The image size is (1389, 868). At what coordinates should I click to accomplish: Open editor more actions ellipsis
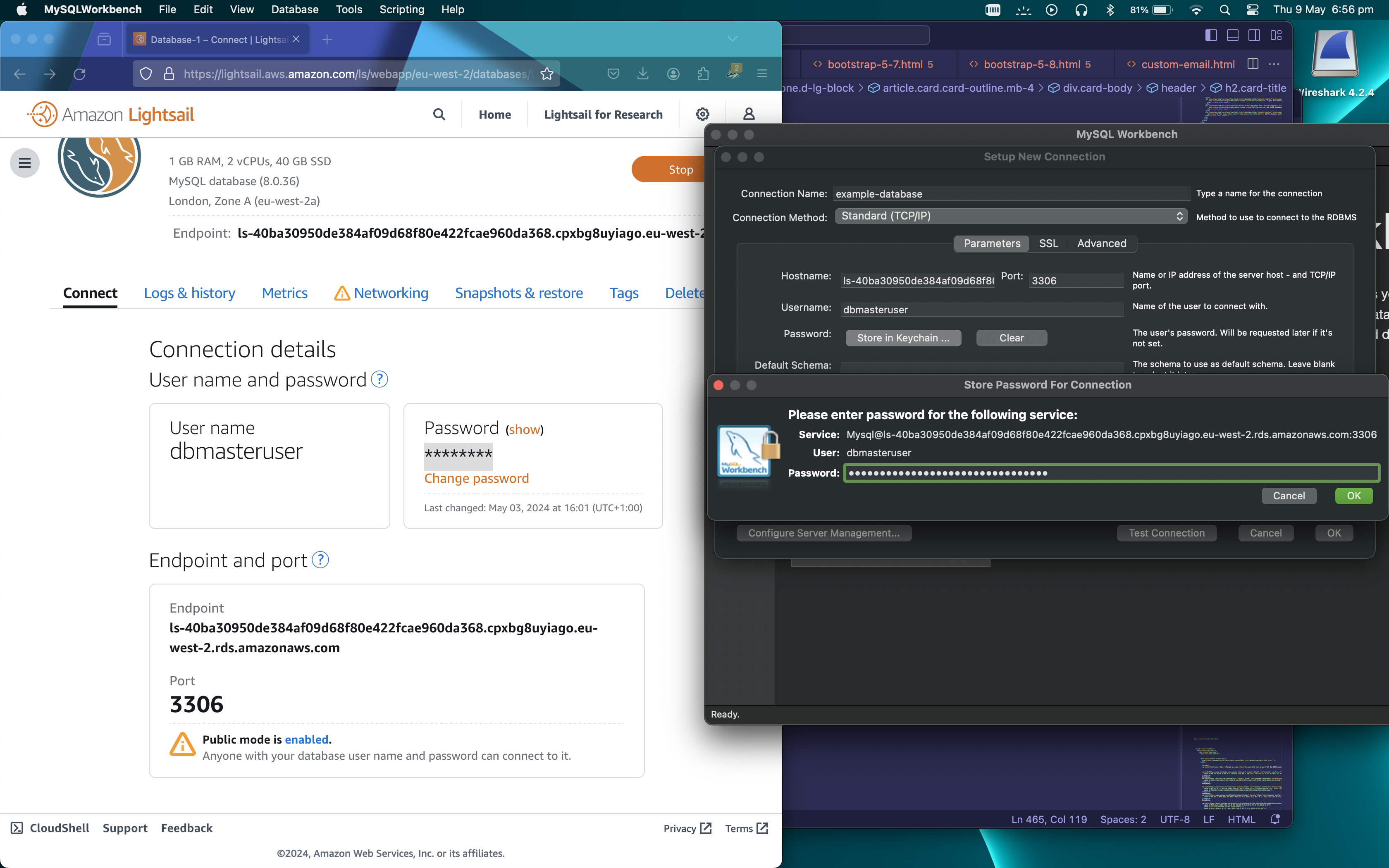pos(1274,64)
